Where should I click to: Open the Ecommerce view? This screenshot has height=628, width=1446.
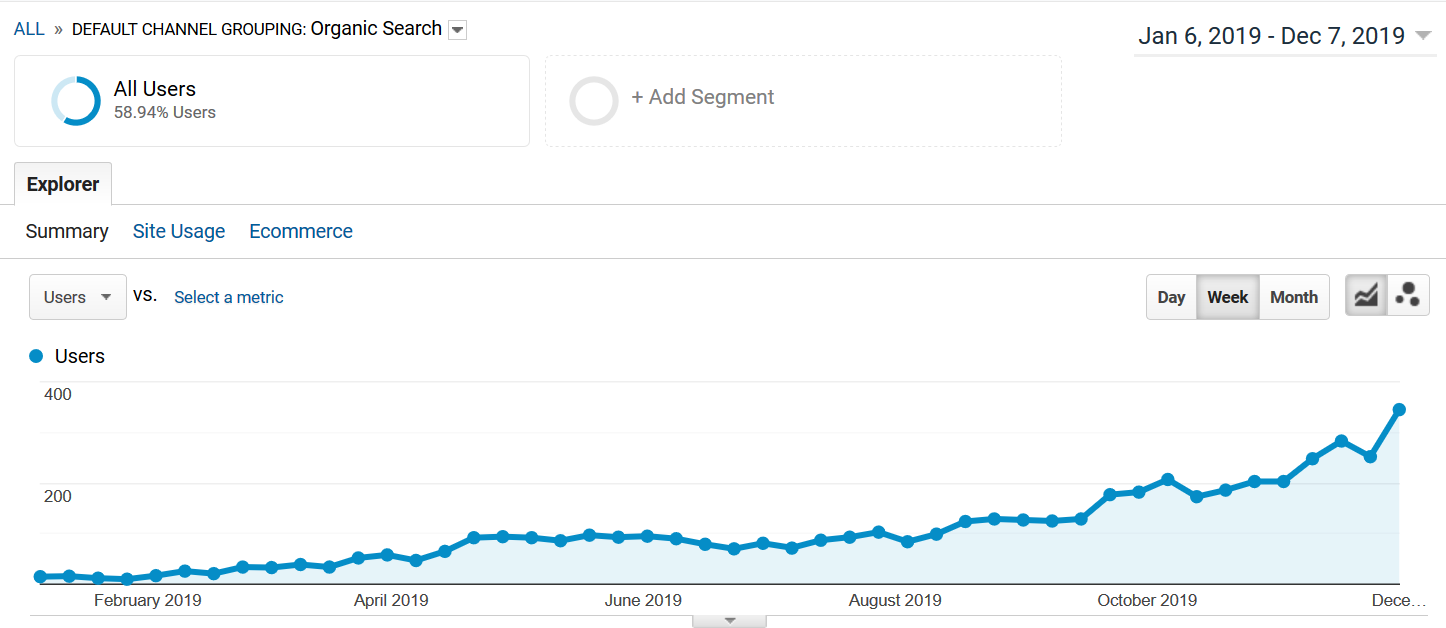pyautogui.click(x=301, y=231)
